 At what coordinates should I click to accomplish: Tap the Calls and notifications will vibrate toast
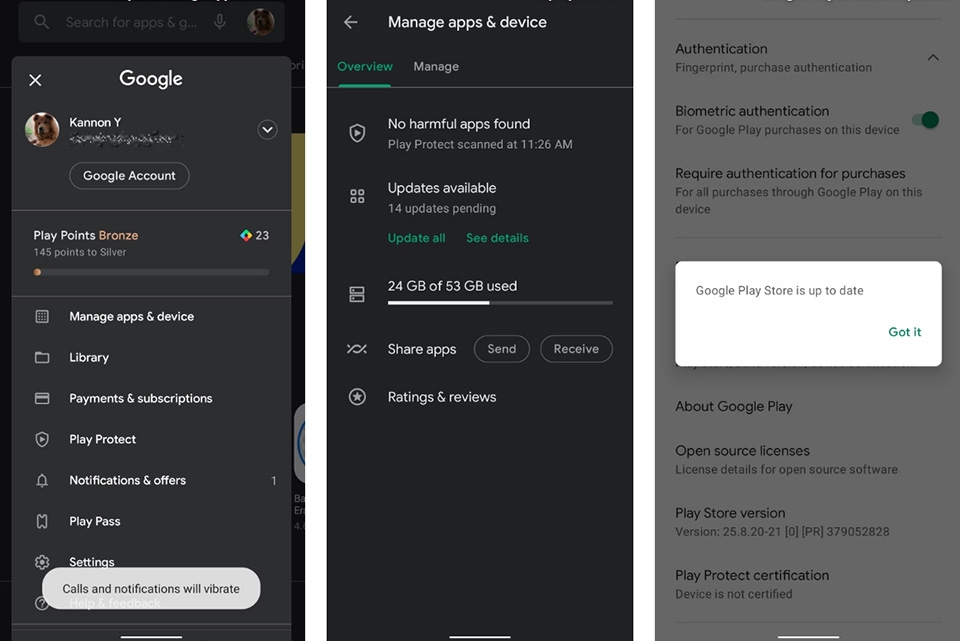(x=151, y=588)
